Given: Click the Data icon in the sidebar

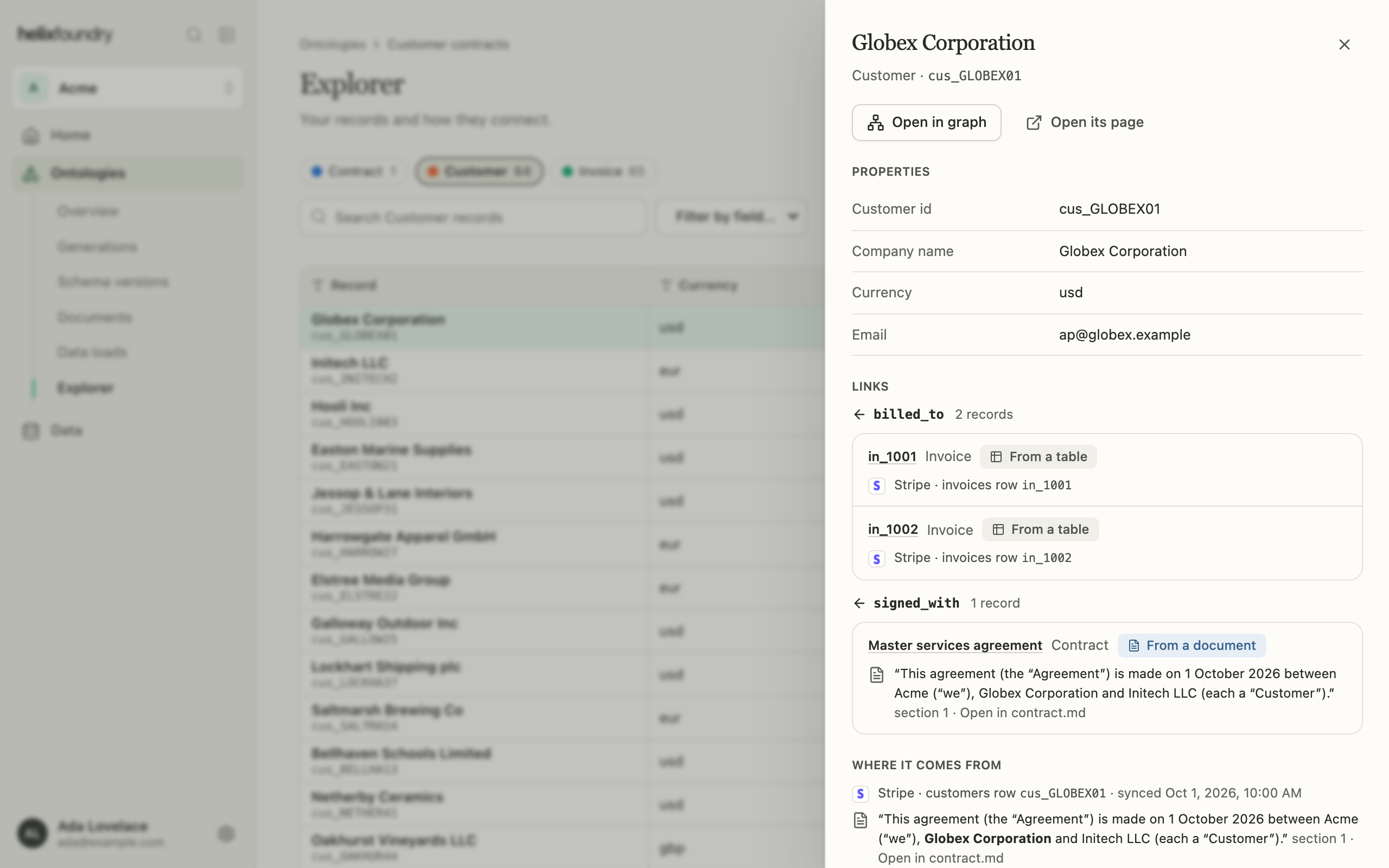Looking at the screenshot, I should click(x=31, y=431).
